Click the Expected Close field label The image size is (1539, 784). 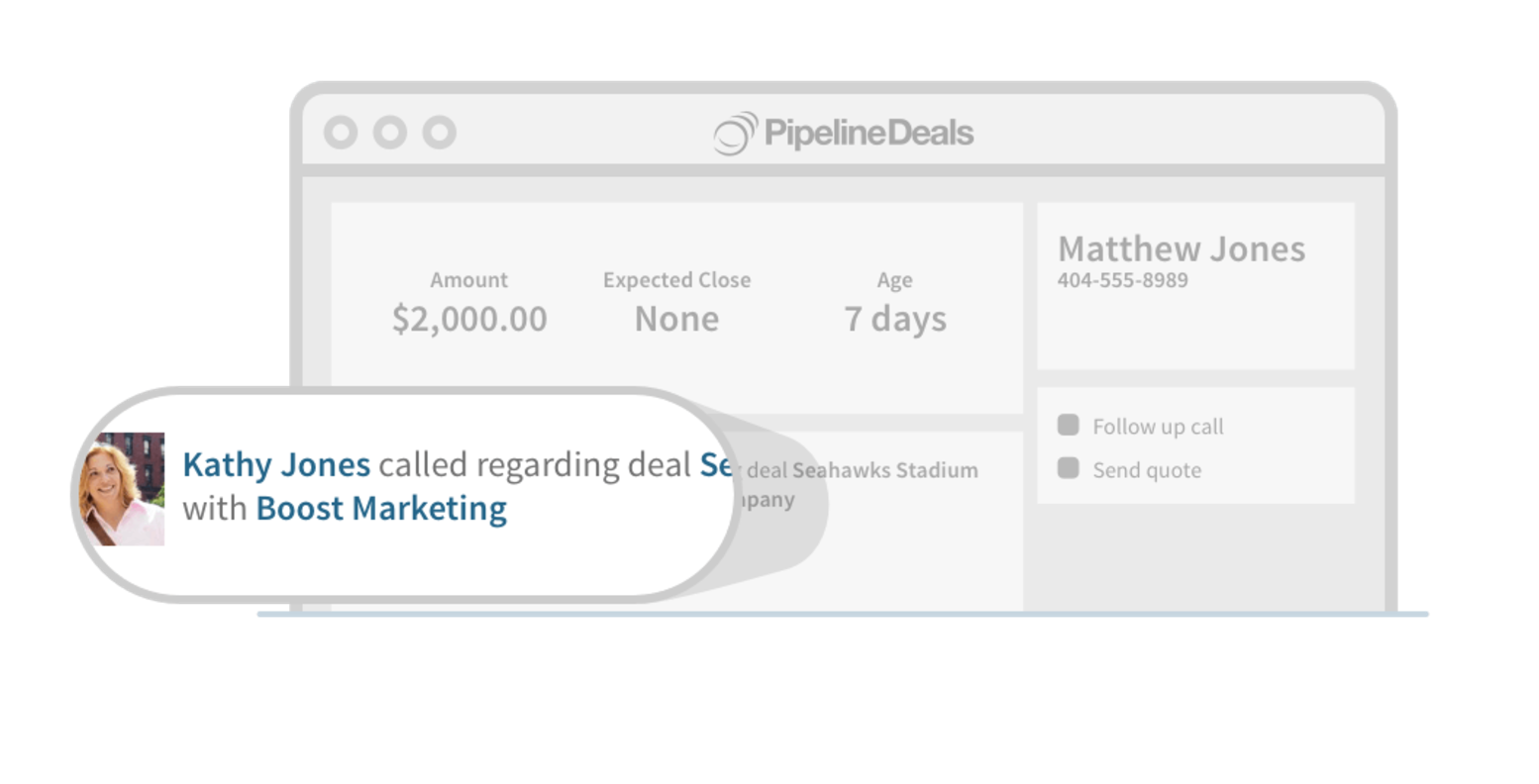(x=676, y=280)
